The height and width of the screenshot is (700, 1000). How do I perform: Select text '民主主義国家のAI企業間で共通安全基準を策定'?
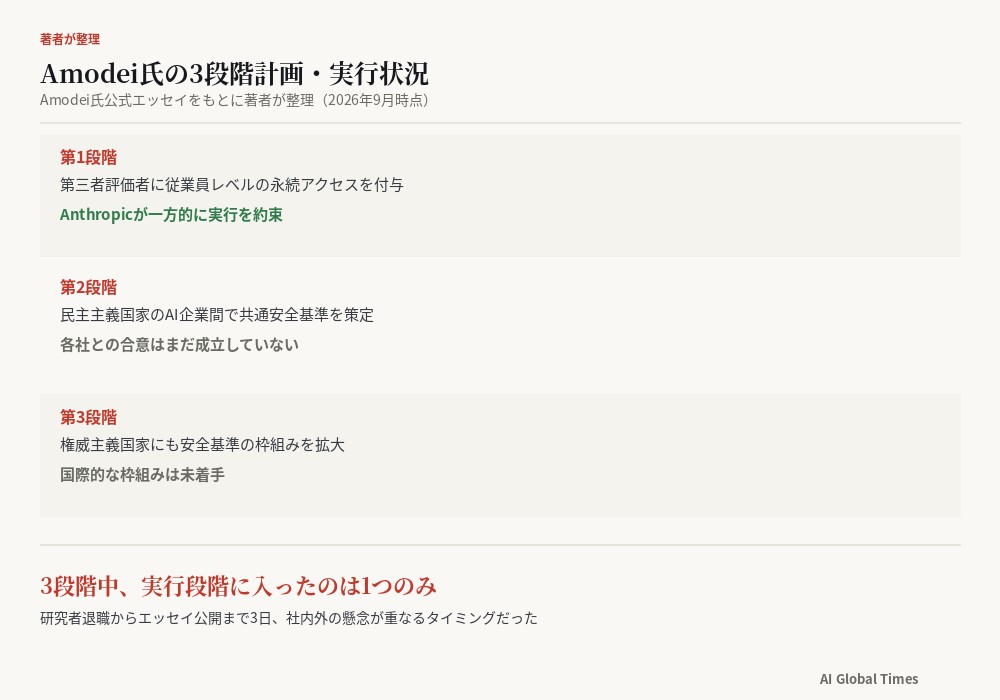(217, 315)
